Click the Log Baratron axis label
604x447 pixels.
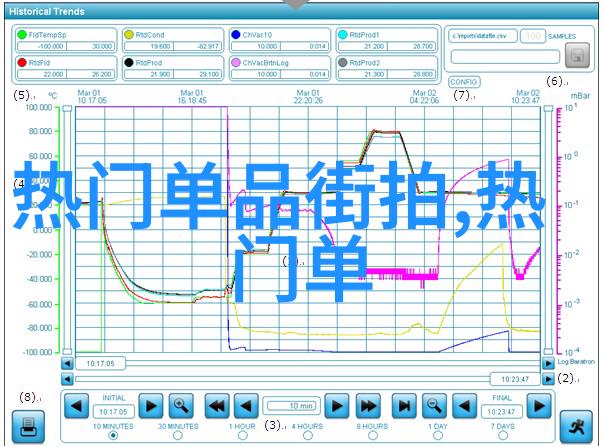tap(576, 361)
